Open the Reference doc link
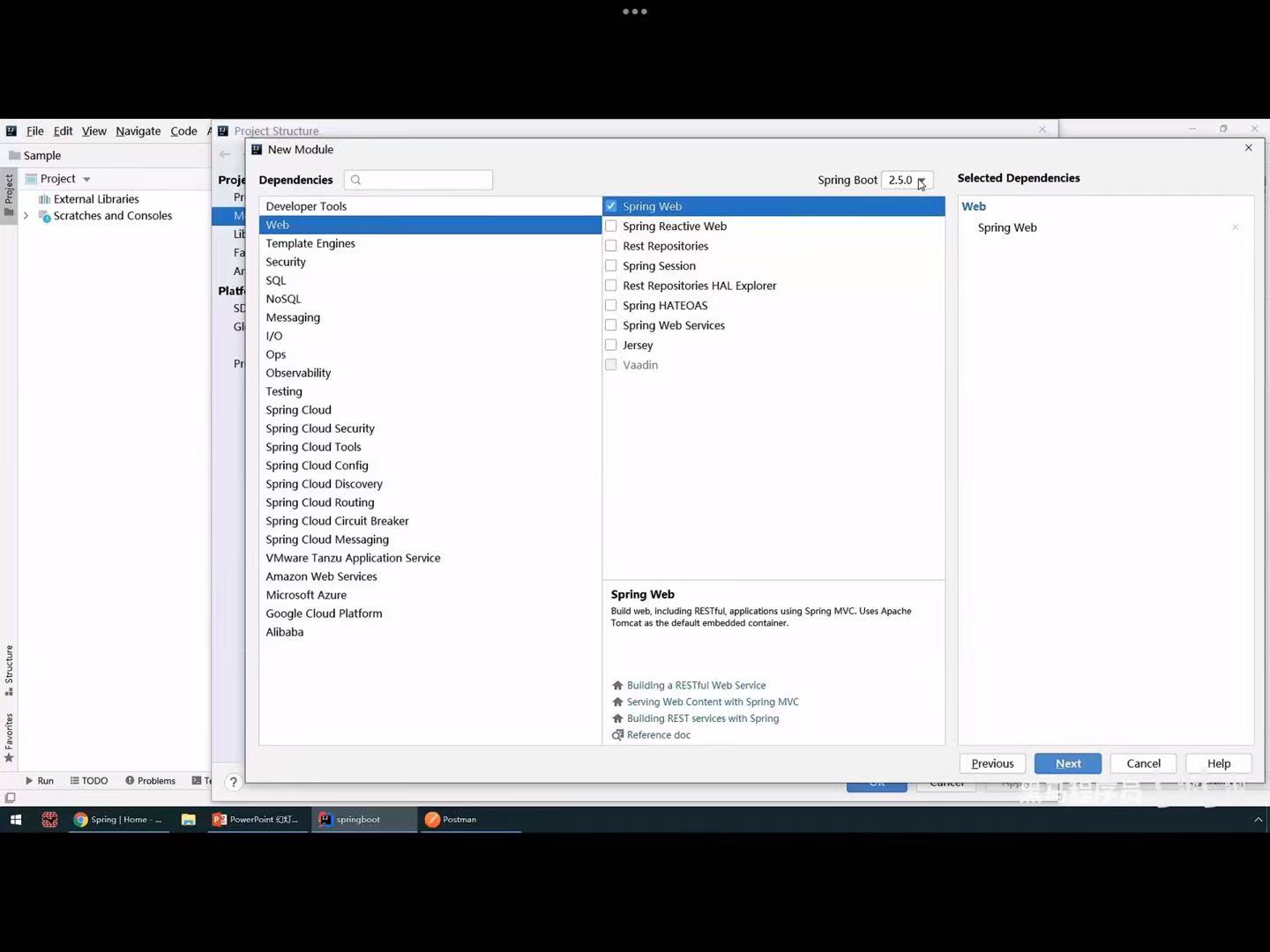 658,735
